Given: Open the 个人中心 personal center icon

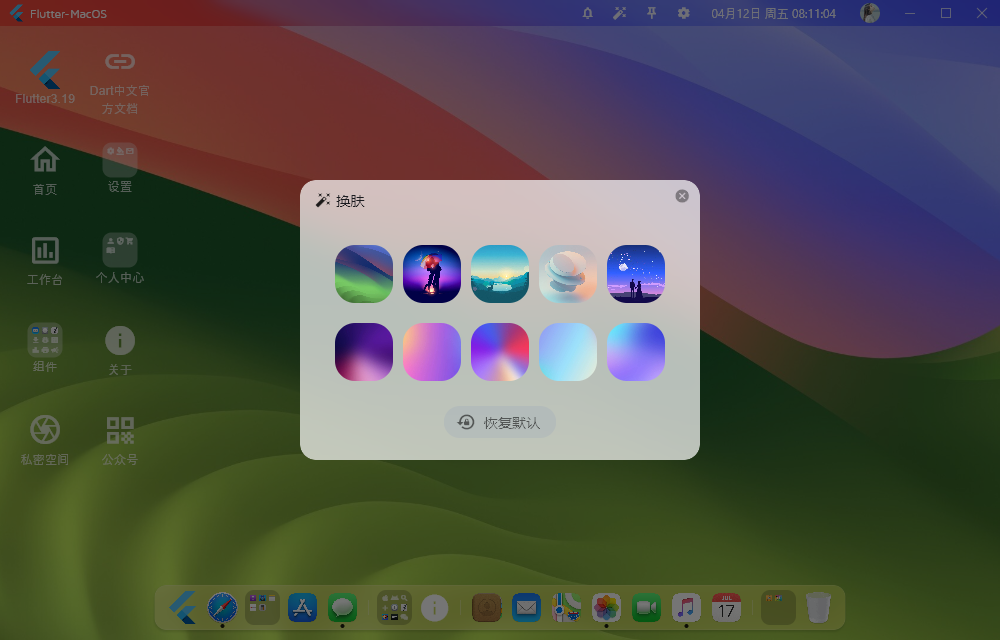Looking at the screenshot, I should click(x=119, y=260).
